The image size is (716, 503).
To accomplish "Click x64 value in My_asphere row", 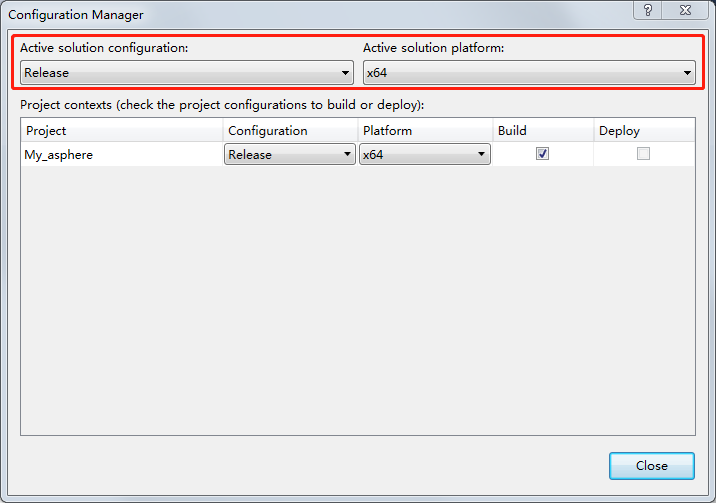I will tap(373, 155).
